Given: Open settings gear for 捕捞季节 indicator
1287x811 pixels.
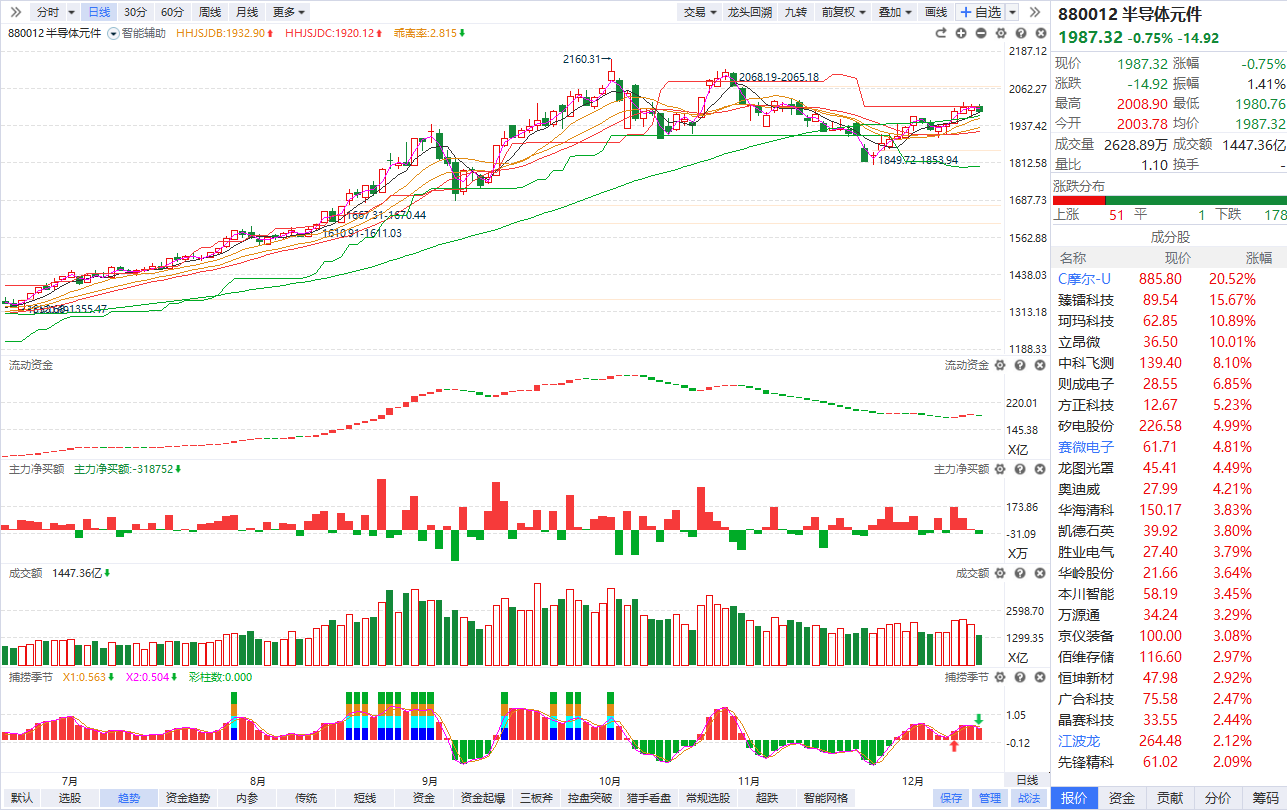Looking at the screenshot, I should click(x=1000, y=677).
